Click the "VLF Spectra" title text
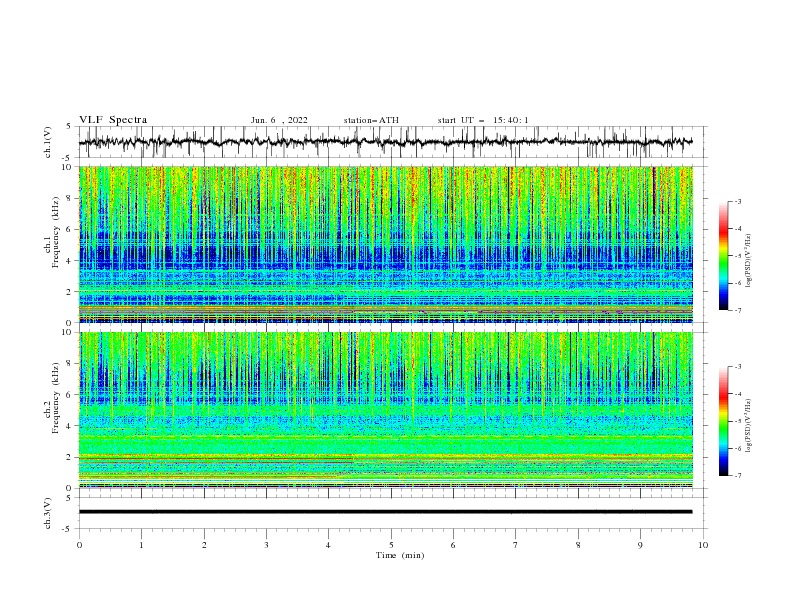 pos(113,120)
